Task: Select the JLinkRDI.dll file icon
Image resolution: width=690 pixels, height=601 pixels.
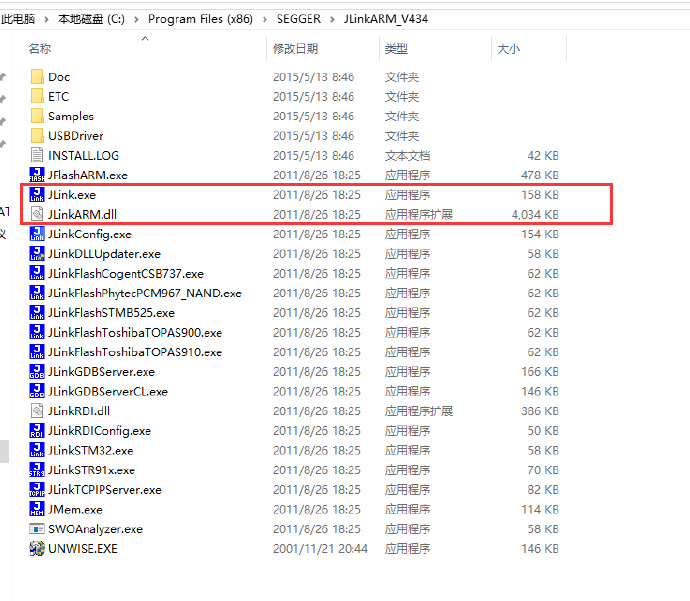Action: tap(37, 411)
